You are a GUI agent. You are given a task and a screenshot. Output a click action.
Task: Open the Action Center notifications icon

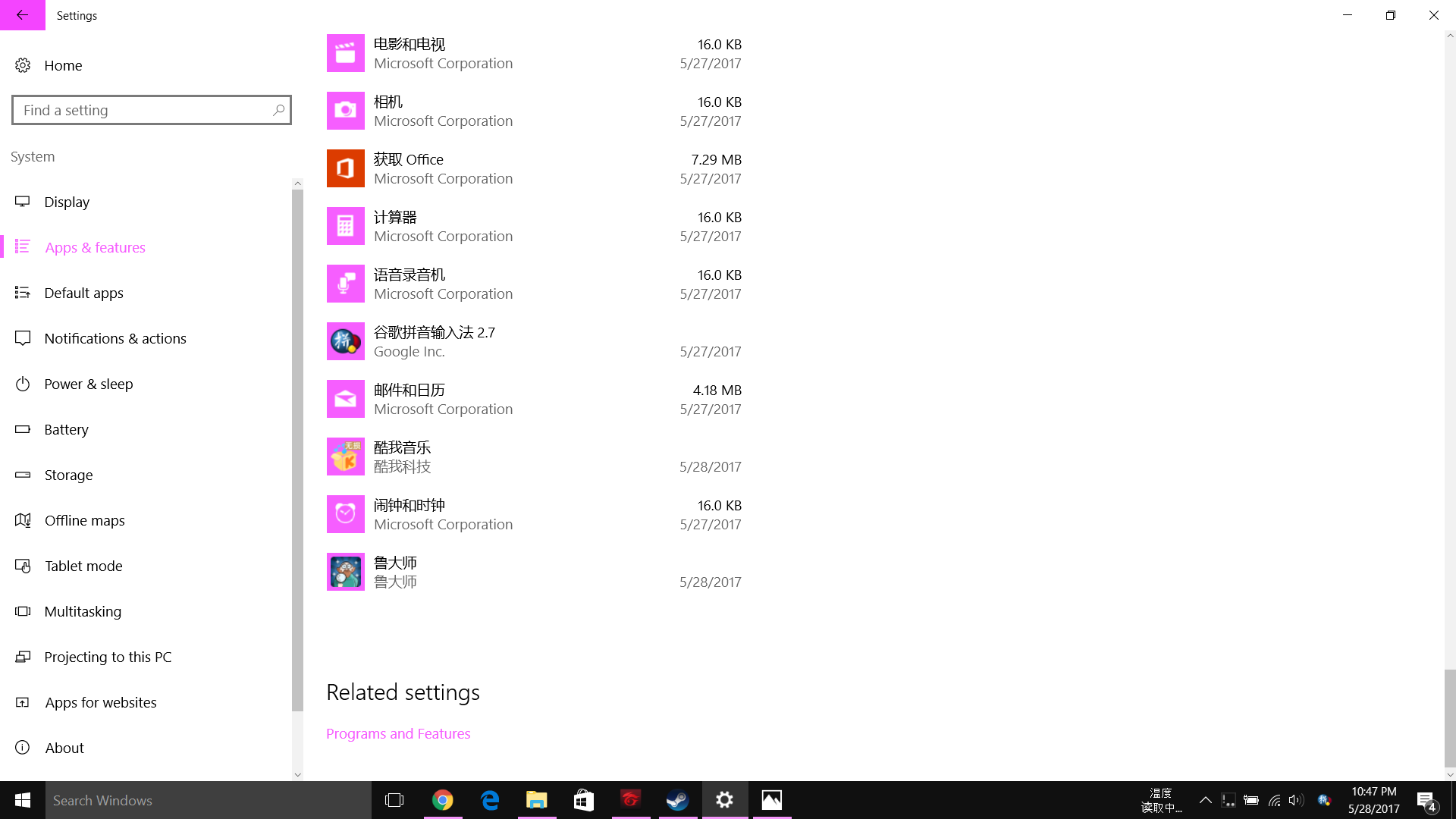1426,800
